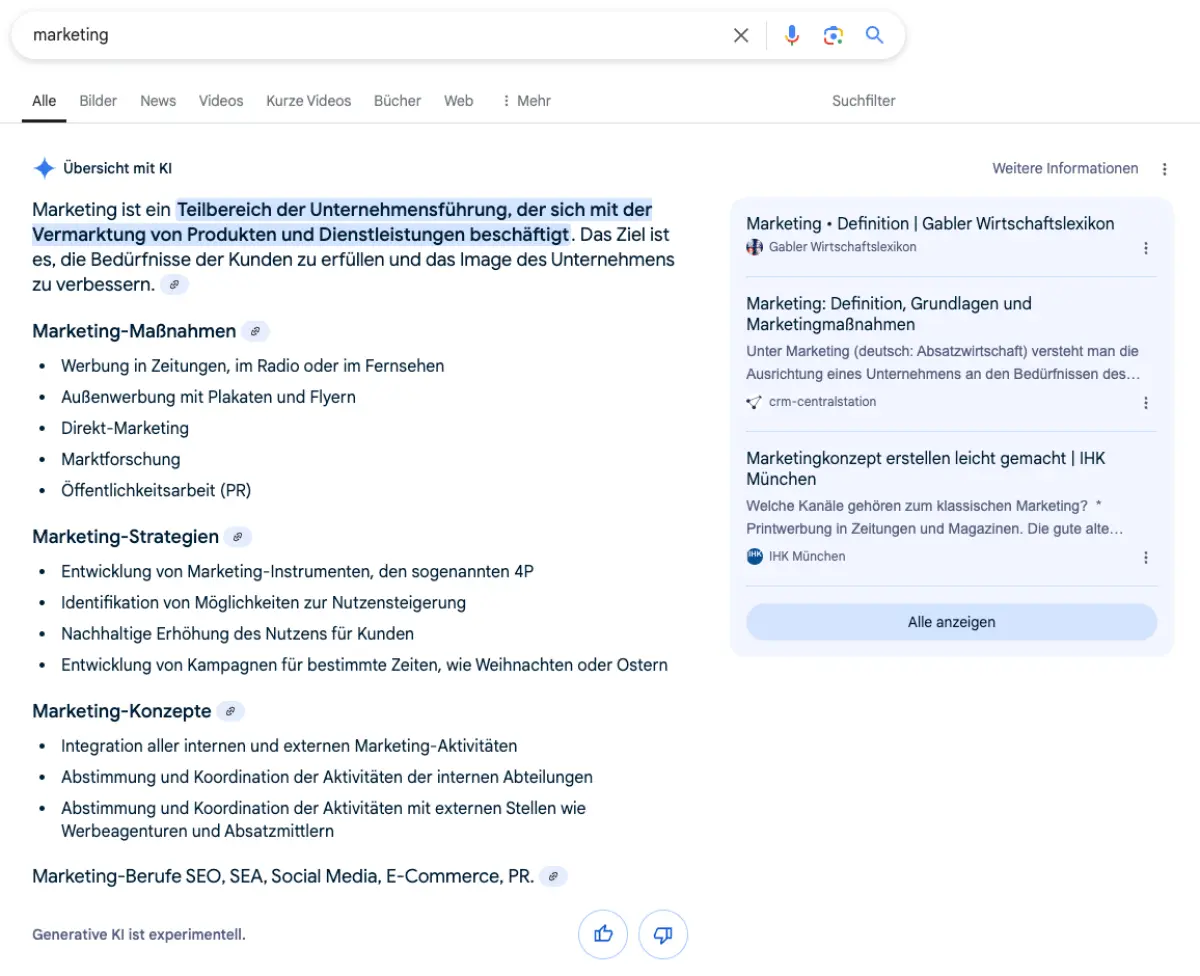
Task: Open the source link chip after 'zu verbessern.'
Action: coord(175,285)
